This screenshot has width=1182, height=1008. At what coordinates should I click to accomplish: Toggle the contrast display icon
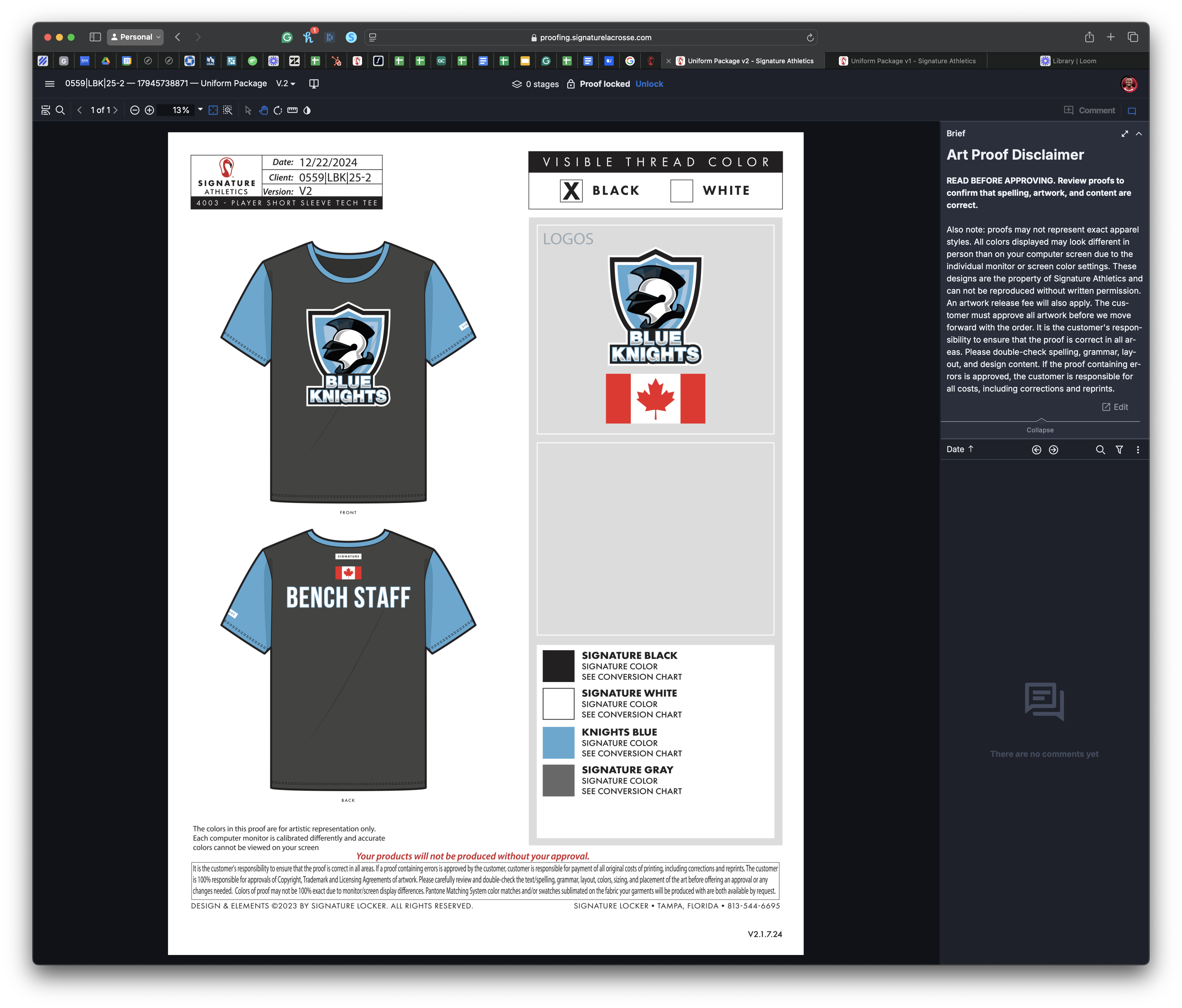[x=307, y=110]
